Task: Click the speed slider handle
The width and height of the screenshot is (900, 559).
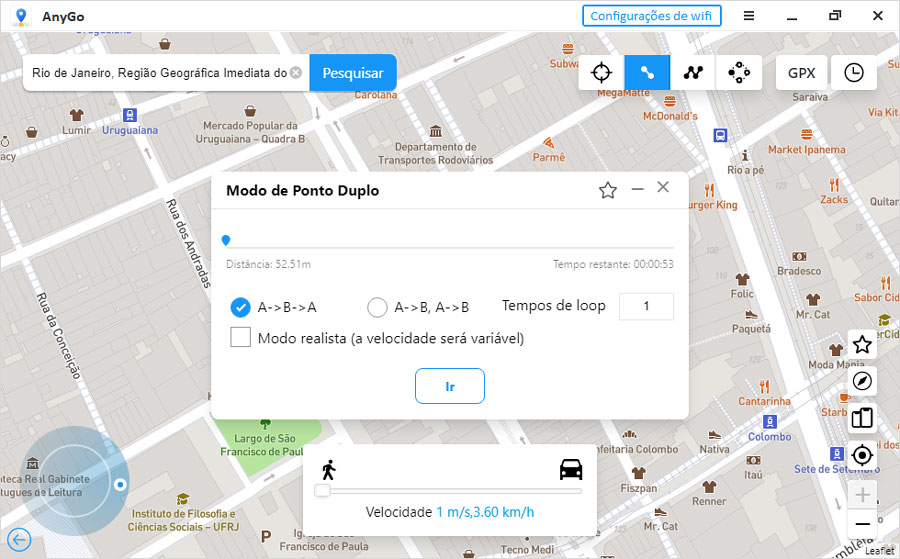Action: [323, 491]
